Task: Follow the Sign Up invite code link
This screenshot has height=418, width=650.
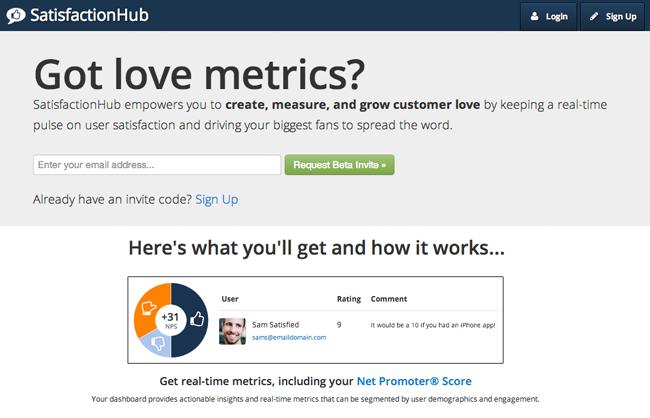Action: coord(216,199)
